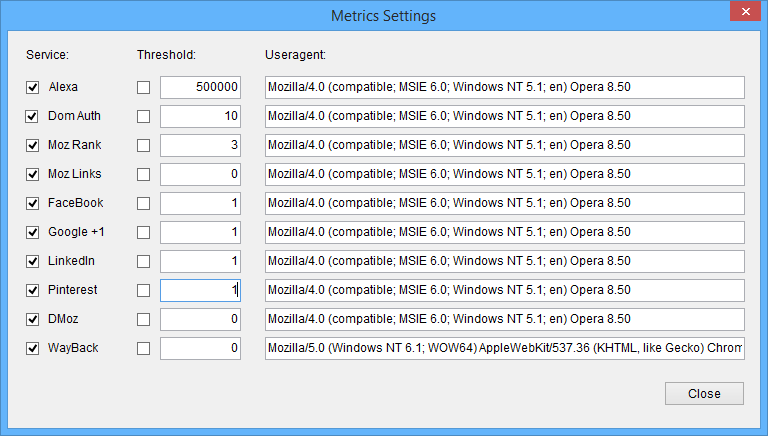Uncheck the Alexa service checkbox
Screen dimensions: 768x436
(33, 88)
